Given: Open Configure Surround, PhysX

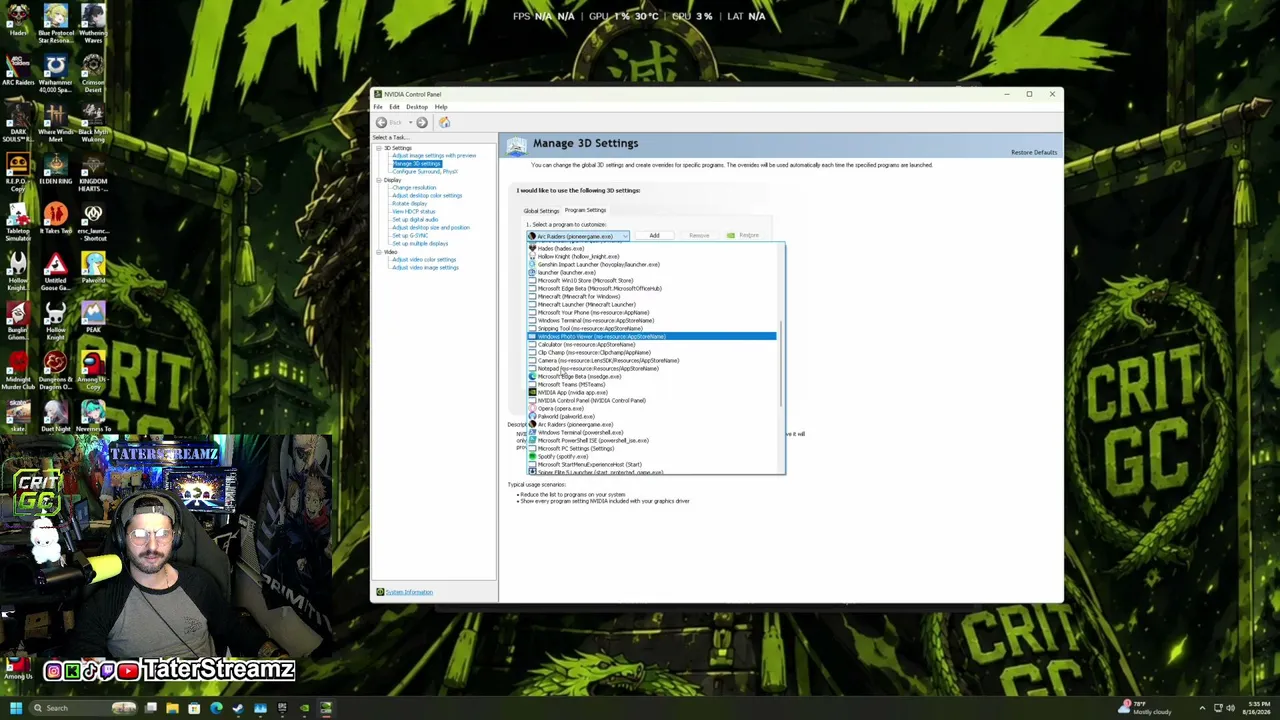Looking at the screenshot, I should (425, 172).
